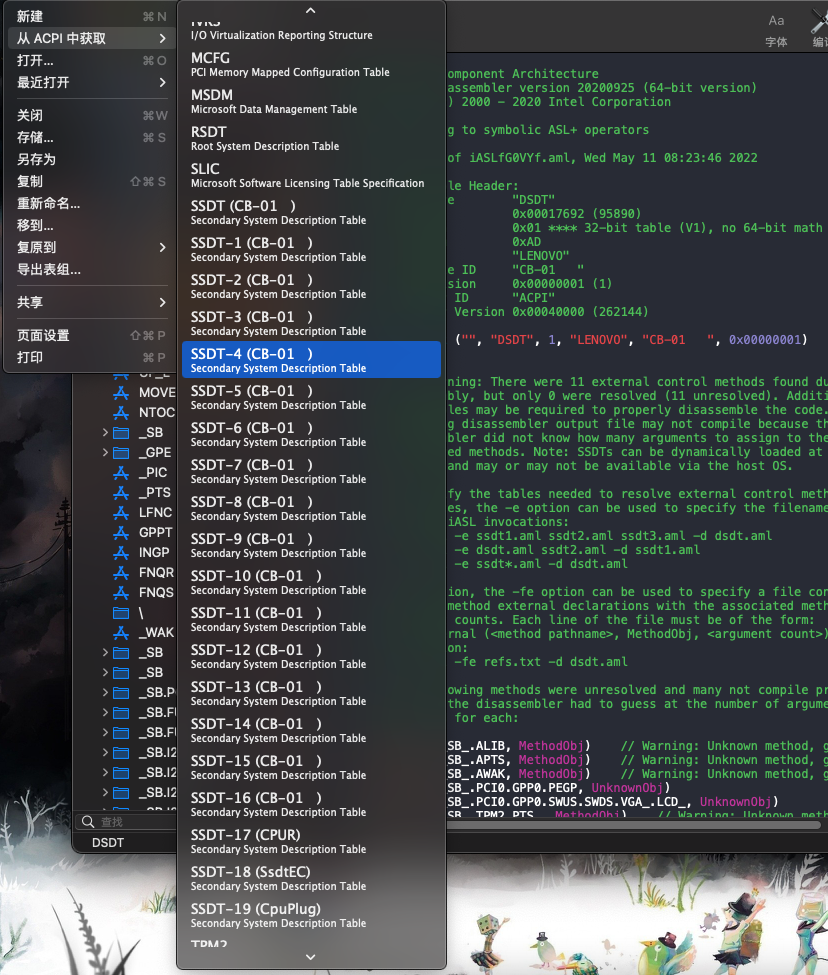Screen dimensions: 828x975
Task: Select MCFG PCI Memory Mapped Configuration Table
Action: point(310,64)
